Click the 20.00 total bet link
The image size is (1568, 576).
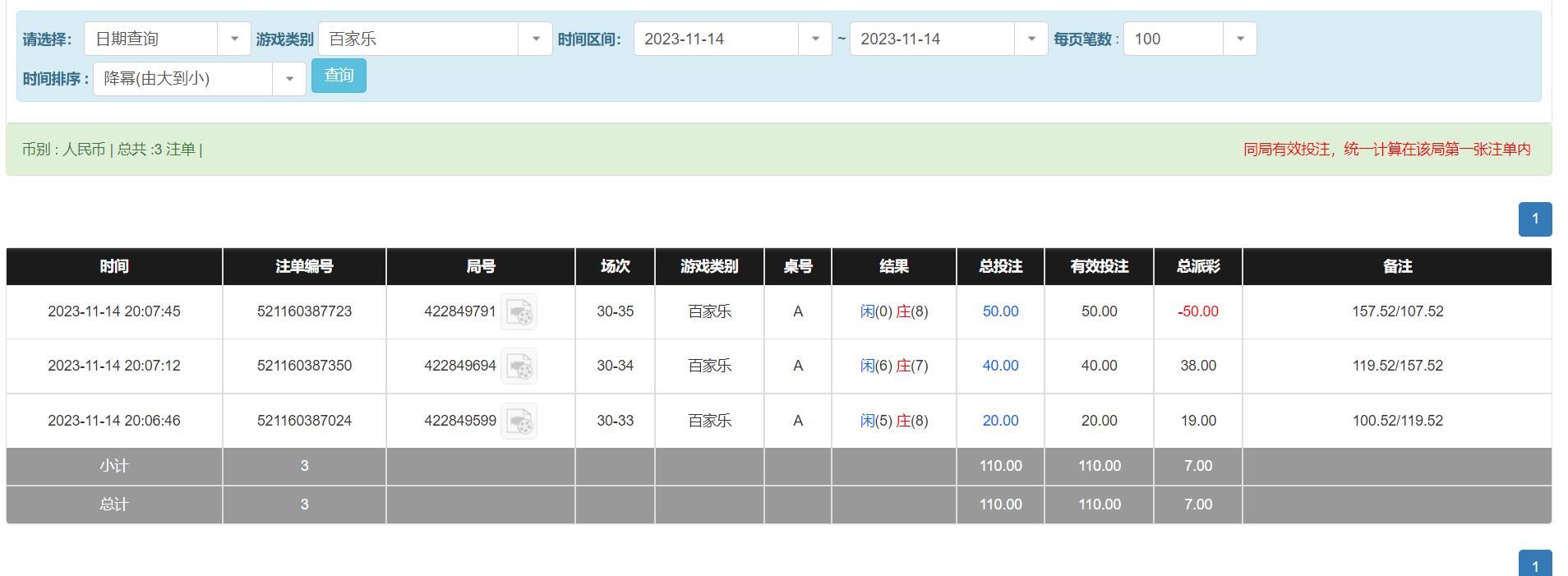pyautogui.click(x=1000, y=421)
